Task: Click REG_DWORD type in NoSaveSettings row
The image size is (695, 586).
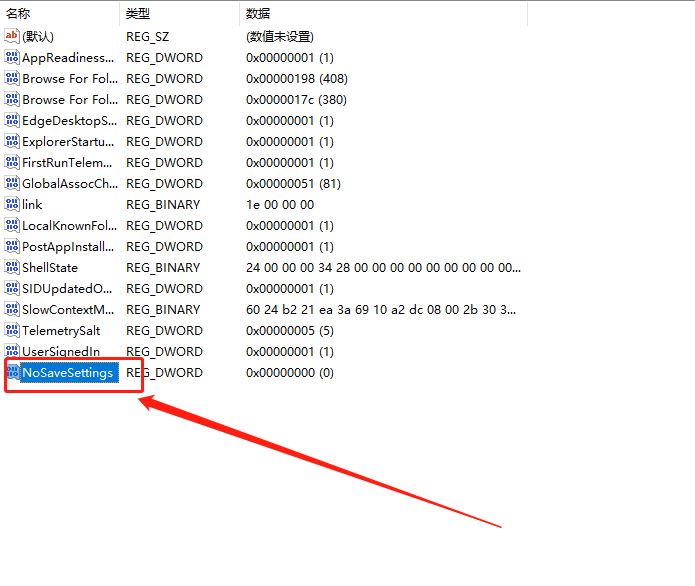Action: (x=164, y=373)
